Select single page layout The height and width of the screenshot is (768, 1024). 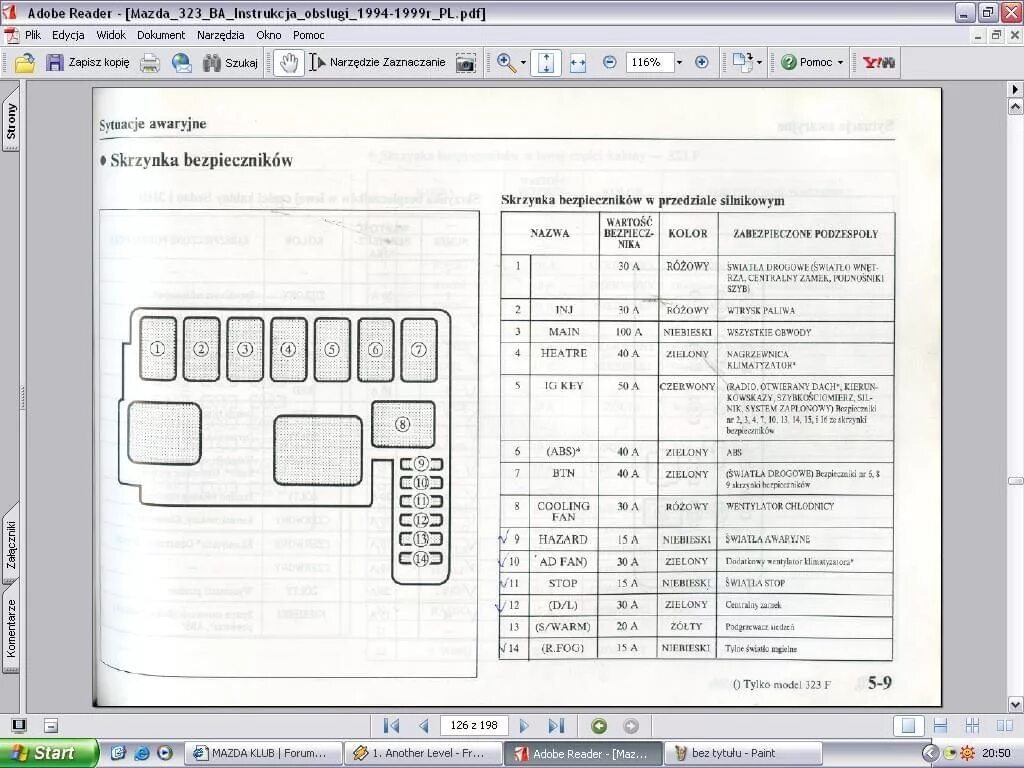[x=908, y=726]
